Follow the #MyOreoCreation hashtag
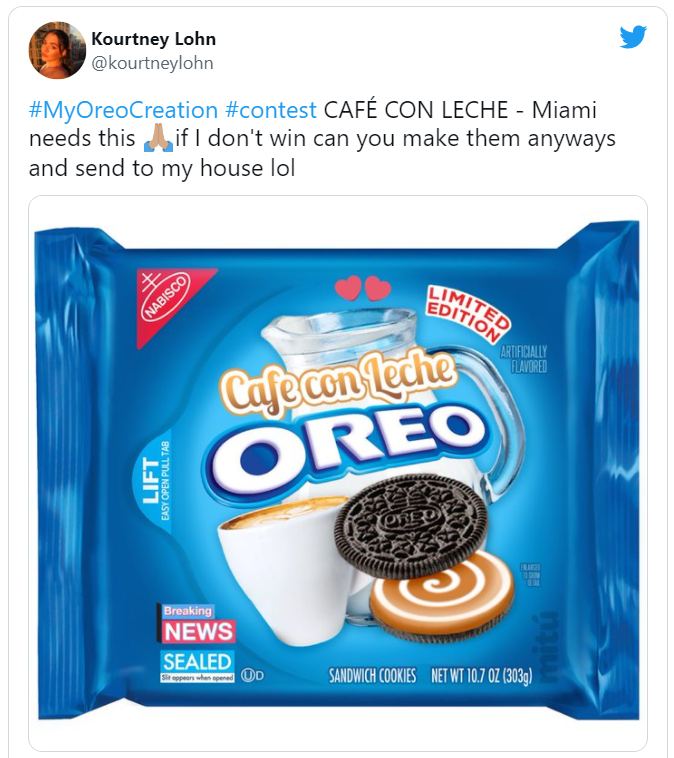Screen dimensions: 674x758 click(x=123, y=110)
